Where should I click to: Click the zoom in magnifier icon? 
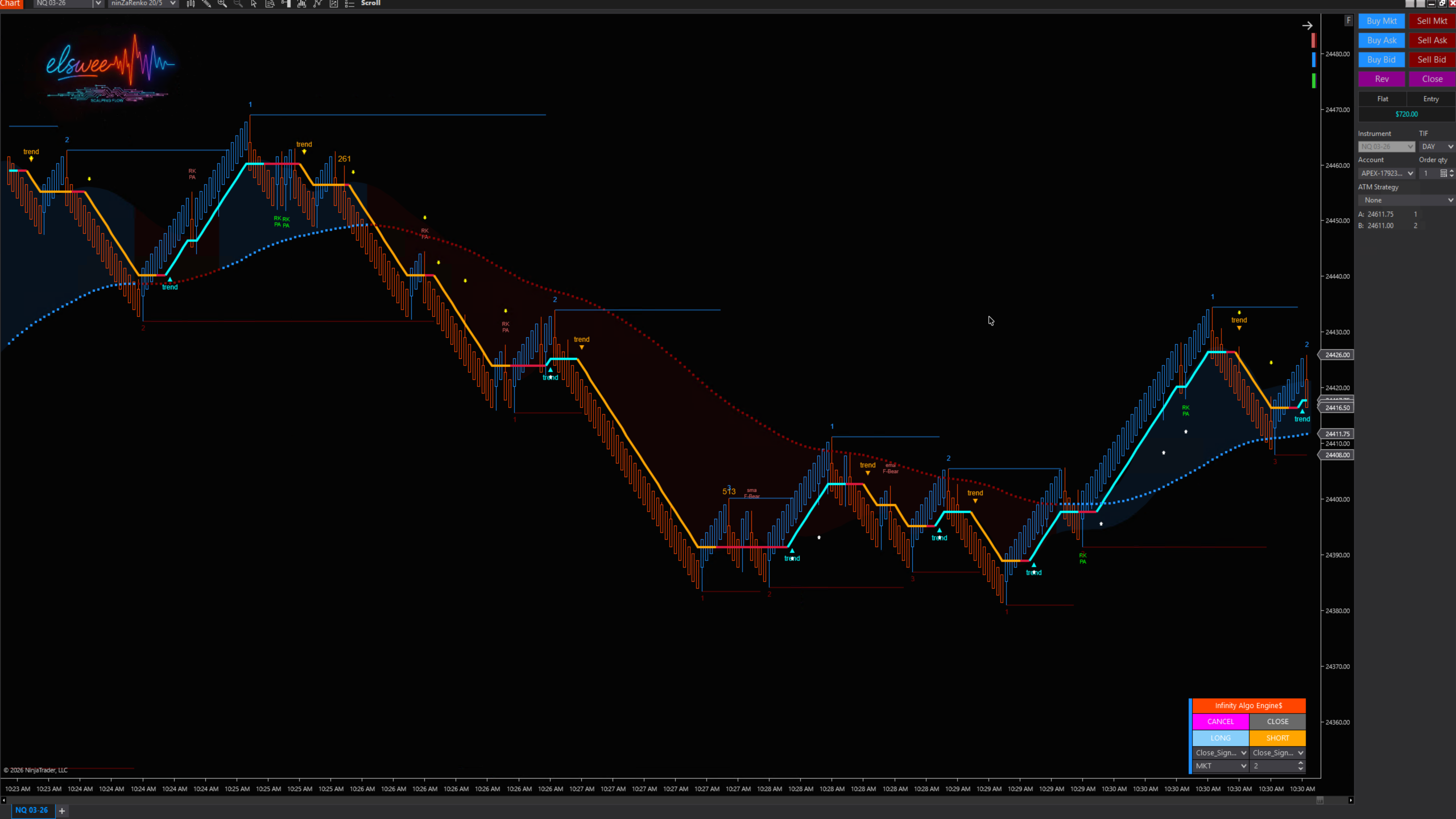pyautogui.click(x=222, y=3)
